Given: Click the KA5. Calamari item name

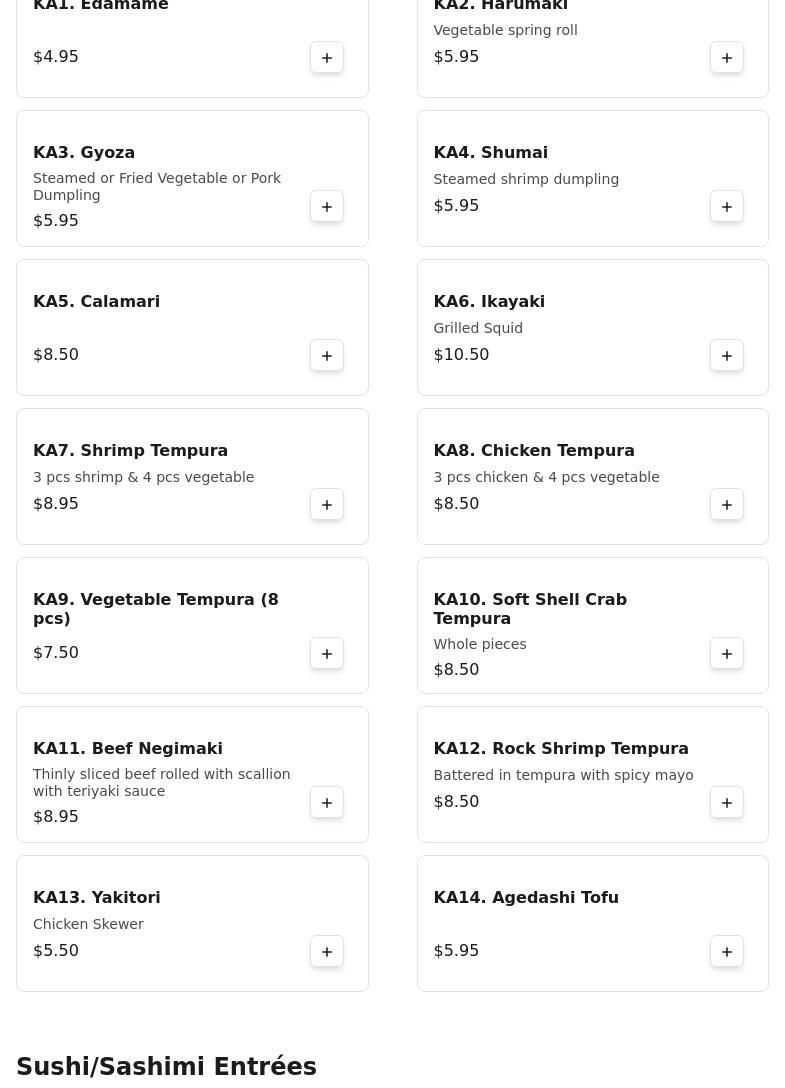Looking at the screenshot, I should pos(96,302).
